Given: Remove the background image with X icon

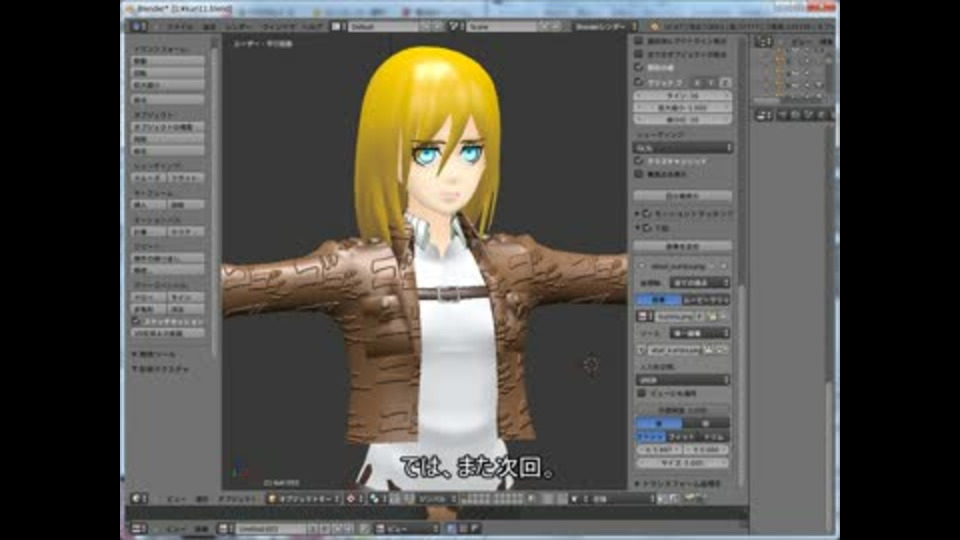Looking at the screenshot, I should pyautogui.click(x=724, y=266).
